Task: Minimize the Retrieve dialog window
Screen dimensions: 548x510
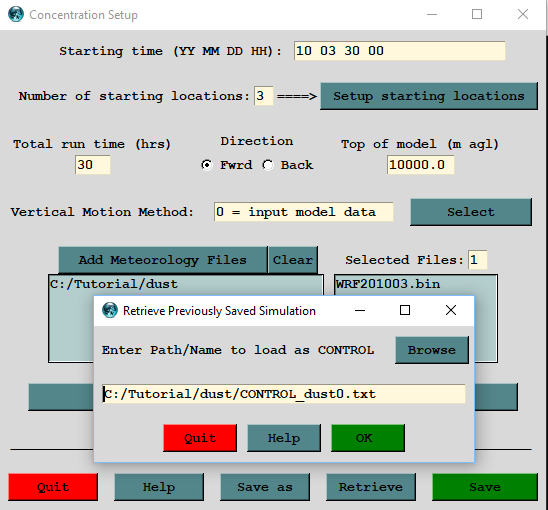Action: click(360, 310)
